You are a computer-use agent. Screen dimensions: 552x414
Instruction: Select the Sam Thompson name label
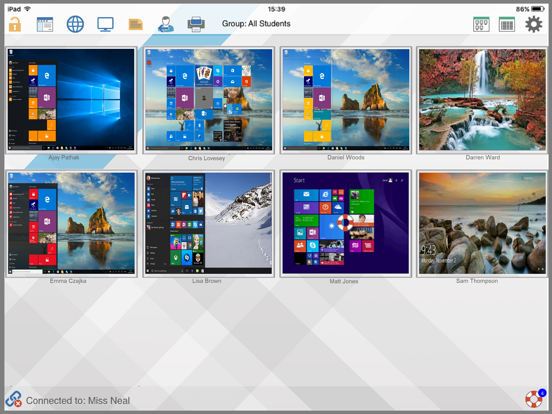tap(477, 281)
